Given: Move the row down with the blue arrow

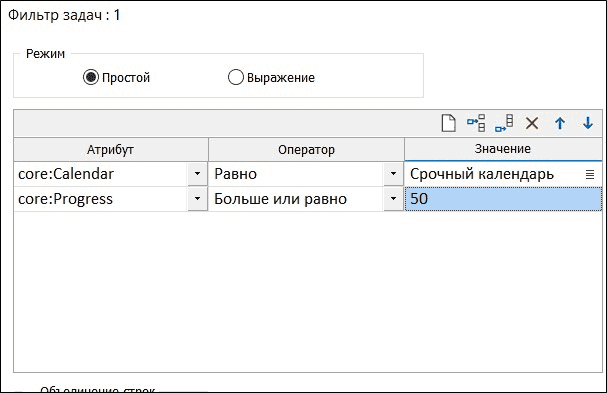Looking at the screenshot, I should [588, 124].
